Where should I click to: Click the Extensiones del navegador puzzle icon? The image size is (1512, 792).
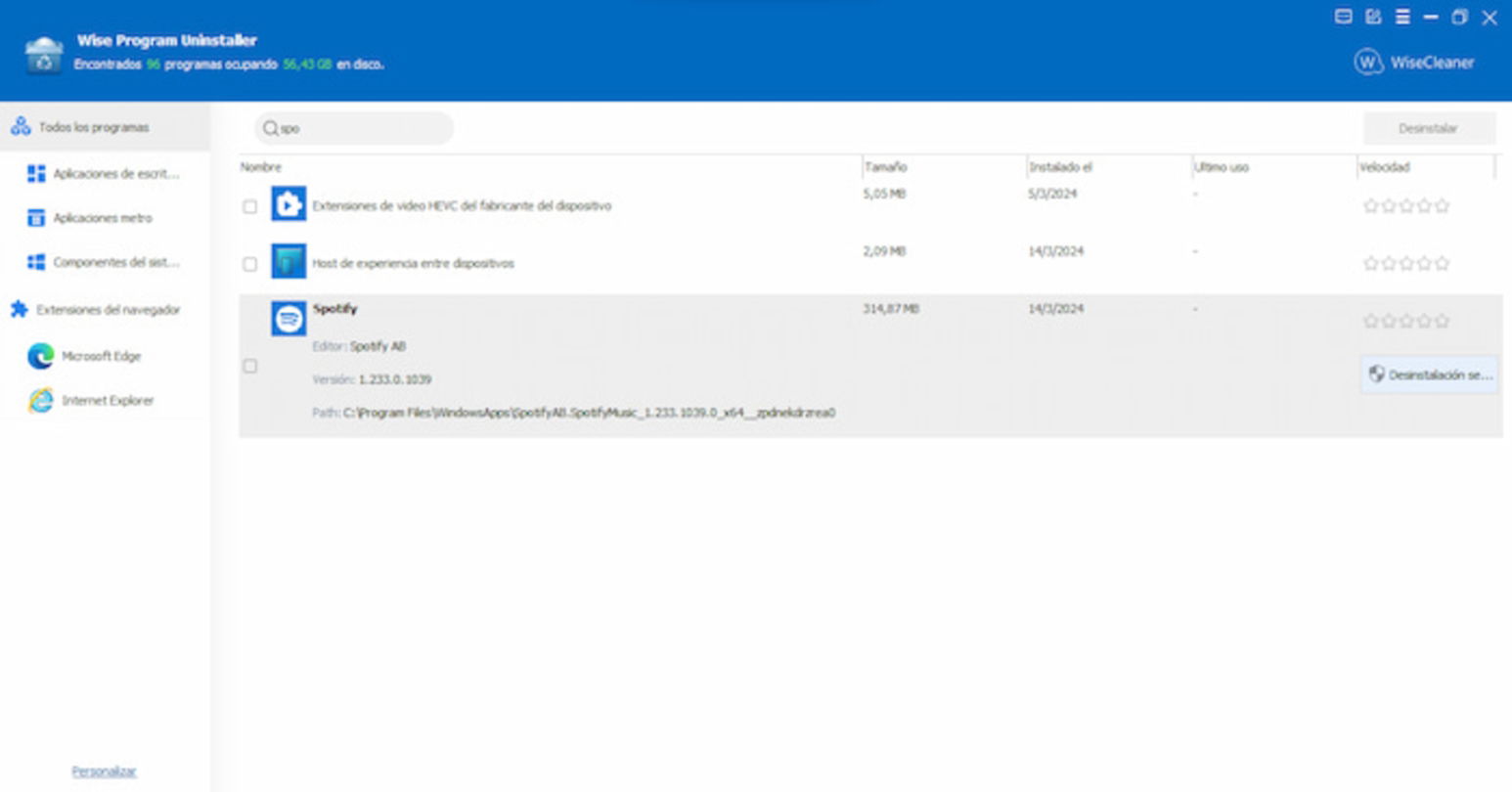pos(20,310)
